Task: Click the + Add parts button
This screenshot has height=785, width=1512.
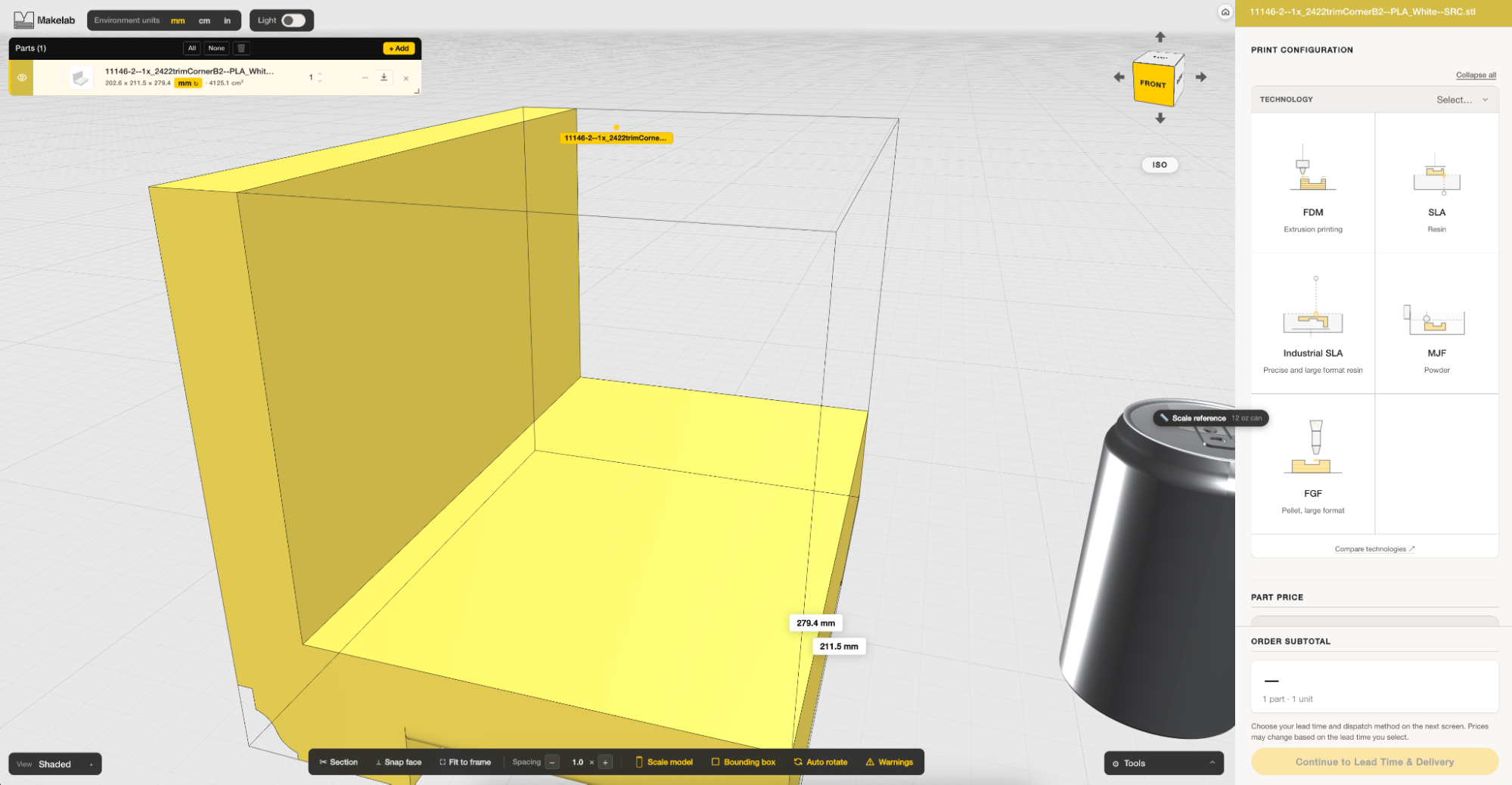Action: click(x=399, y=48)
